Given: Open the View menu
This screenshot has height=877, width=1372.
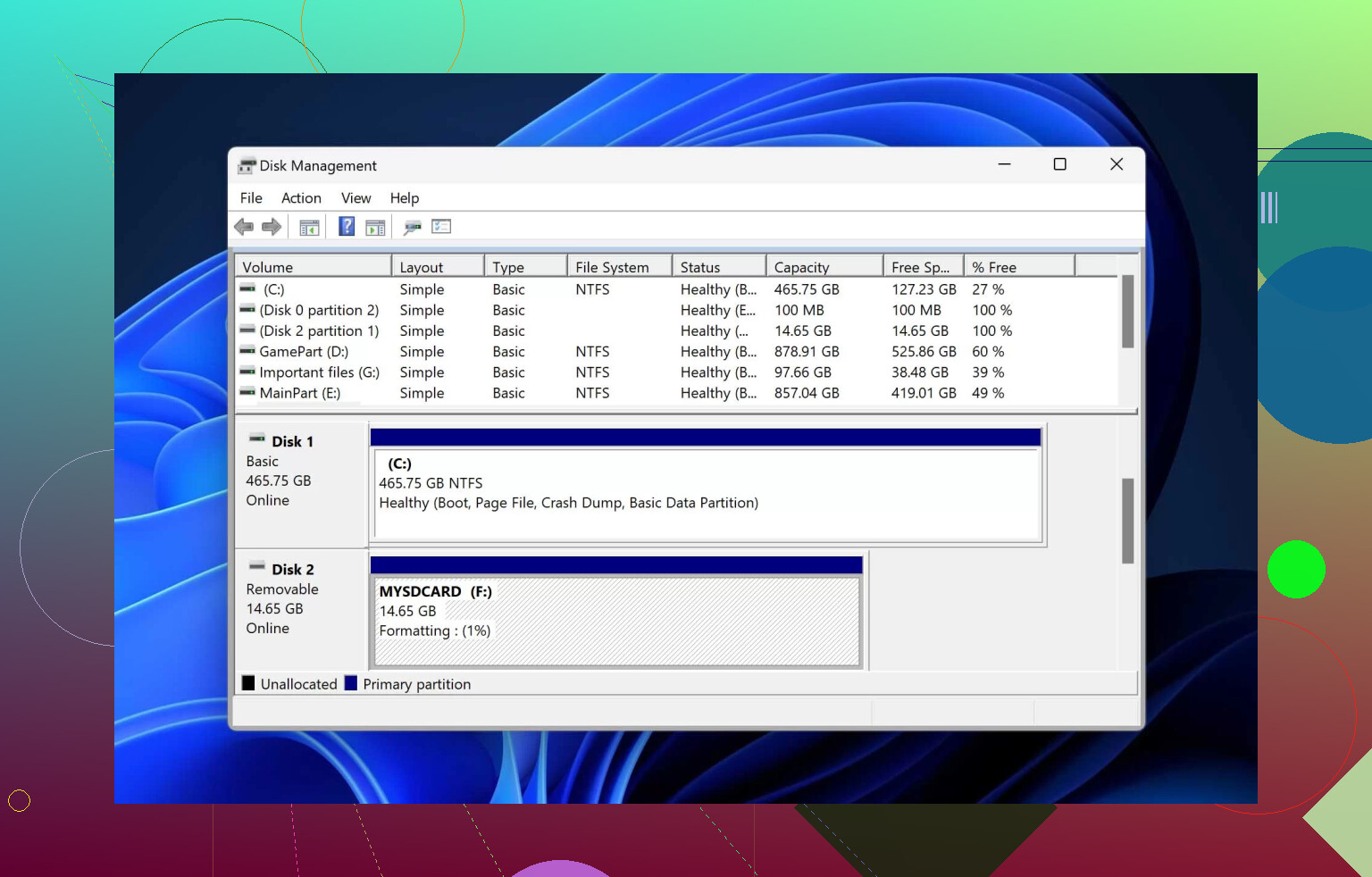Looking at the screenshot, I should 356,198.
